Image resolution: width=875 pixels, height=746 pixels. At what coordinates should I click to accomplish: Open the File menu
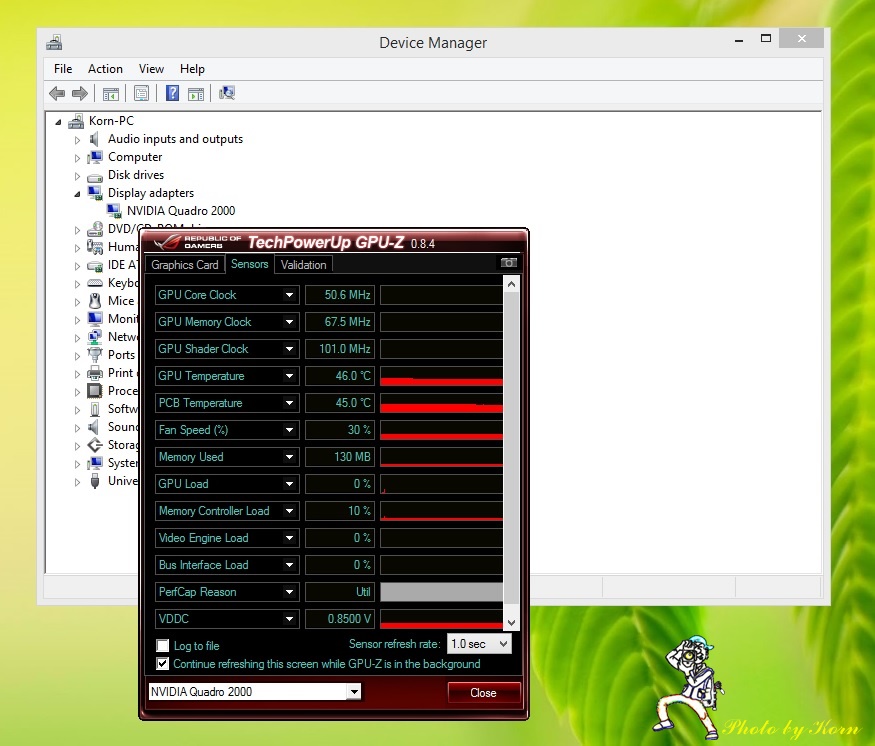63,69
